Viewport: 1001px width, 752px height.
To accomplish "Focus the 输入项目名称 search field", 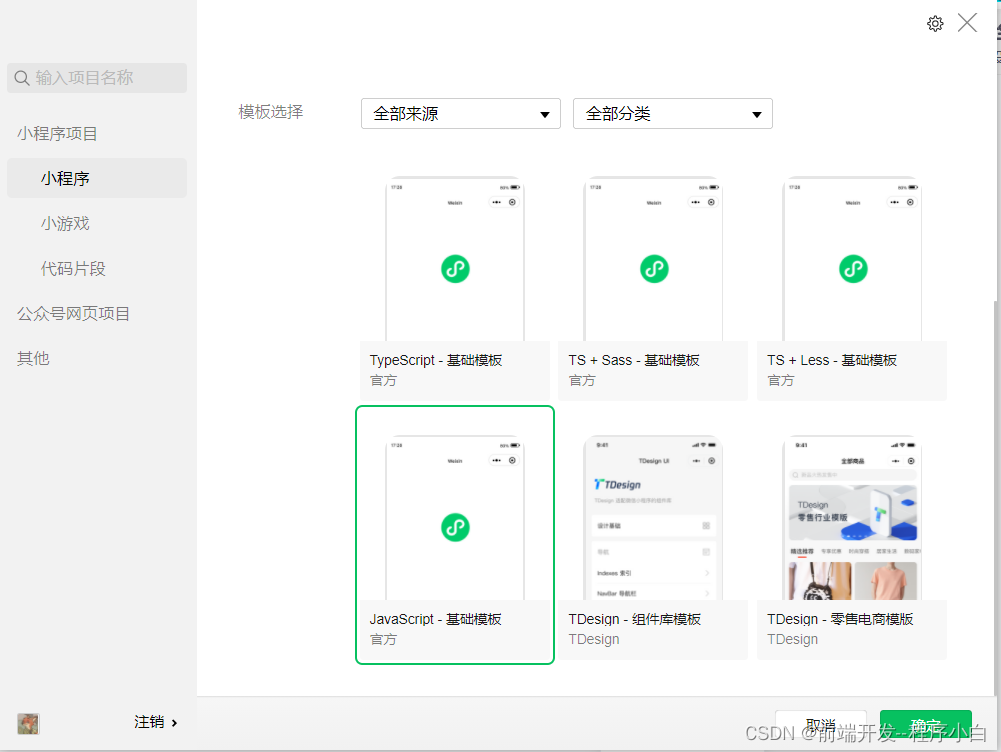I will pyautogui.click(x=97, y=78).
